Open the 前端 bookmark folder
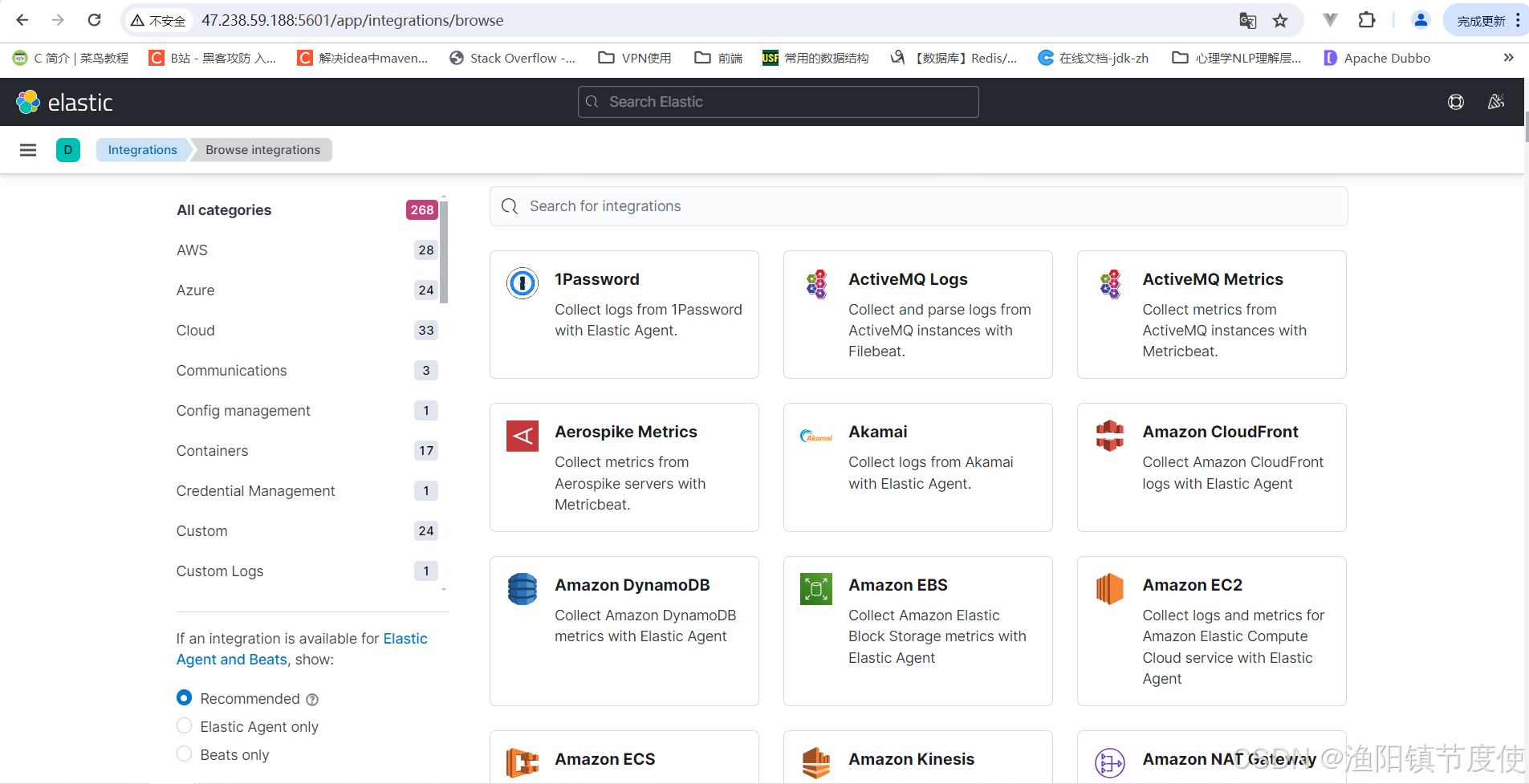Viewport: 1529px width, 784px height. (x=718, y=58)
